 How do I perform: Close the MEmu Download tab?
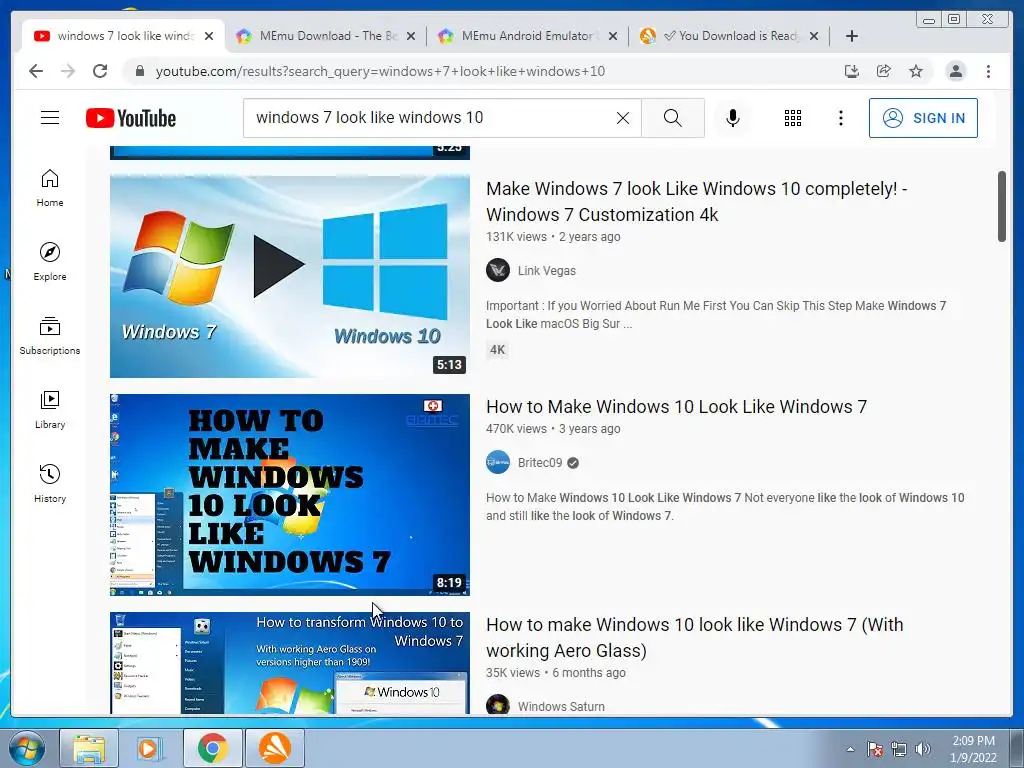click(411, 36)
